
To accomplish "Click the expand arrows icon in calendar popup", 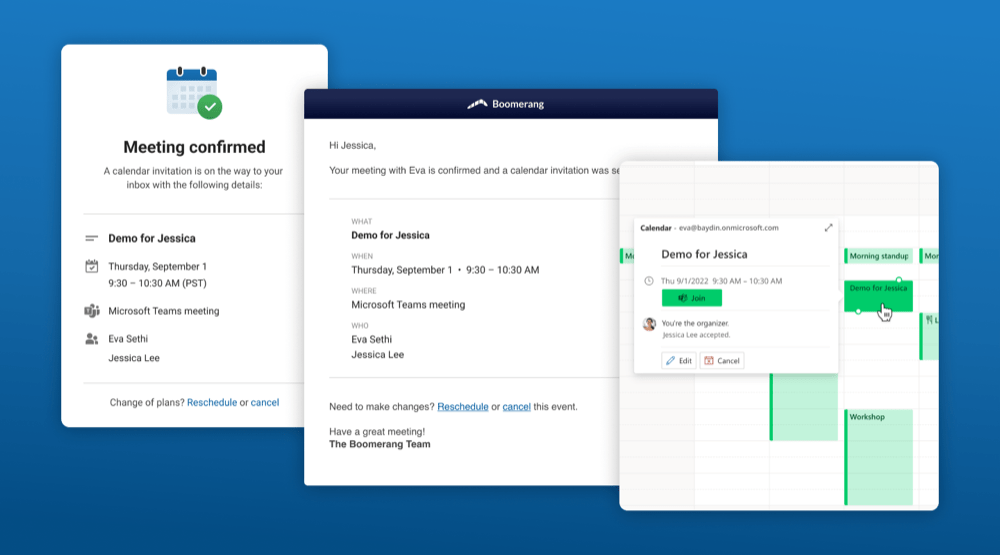I will pos(828,228).
